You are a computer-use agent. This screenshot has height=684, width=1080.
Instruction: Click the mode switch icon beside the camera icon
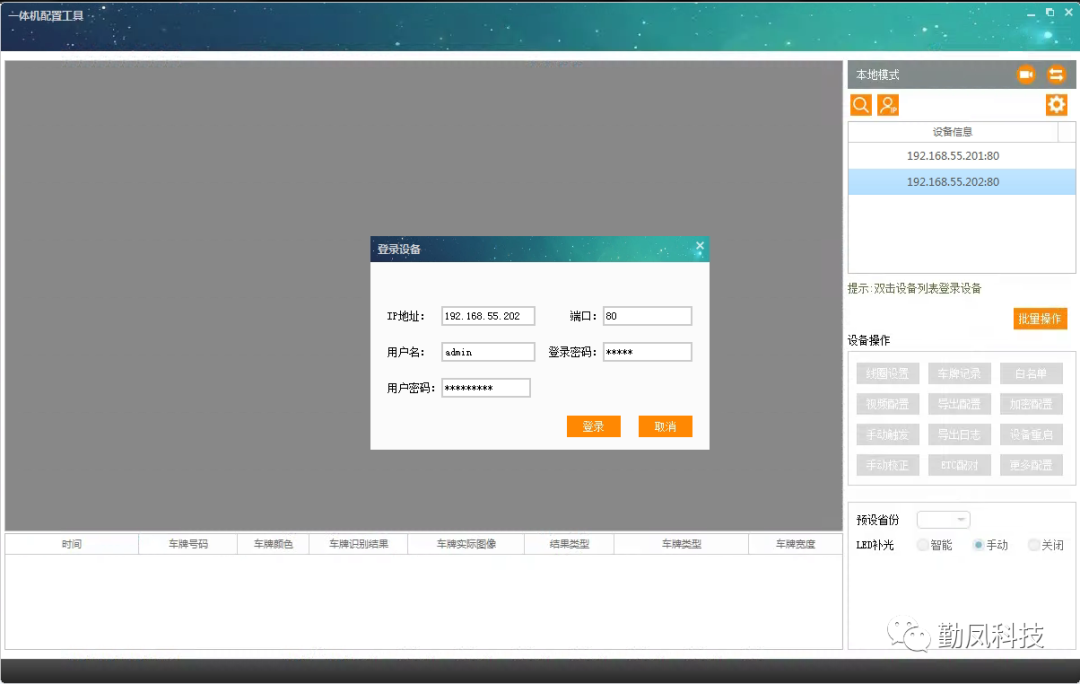pyautogui.click(x=1056, y=74)
